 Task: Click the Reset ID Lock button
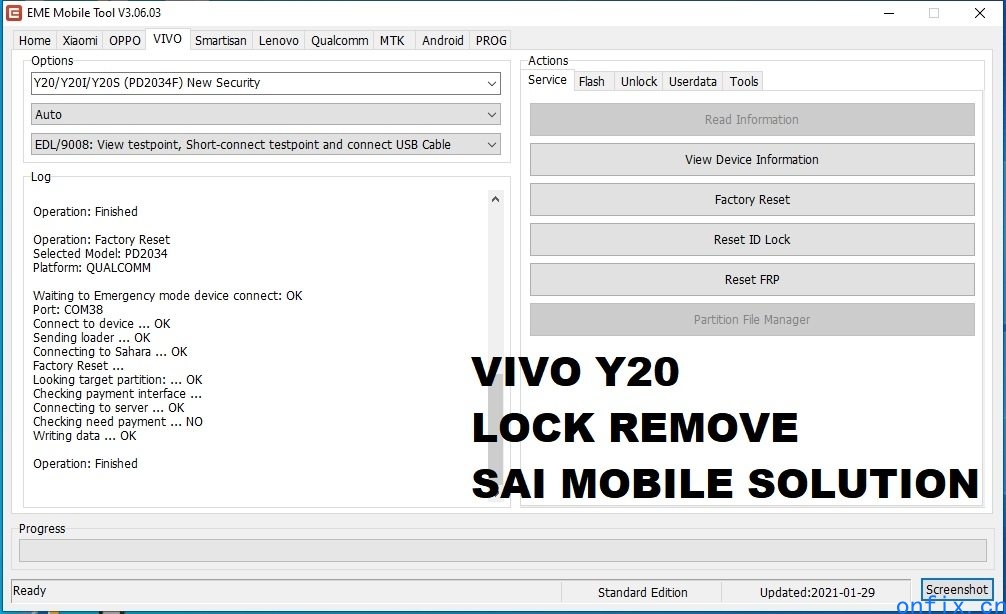tap(752, 240)
